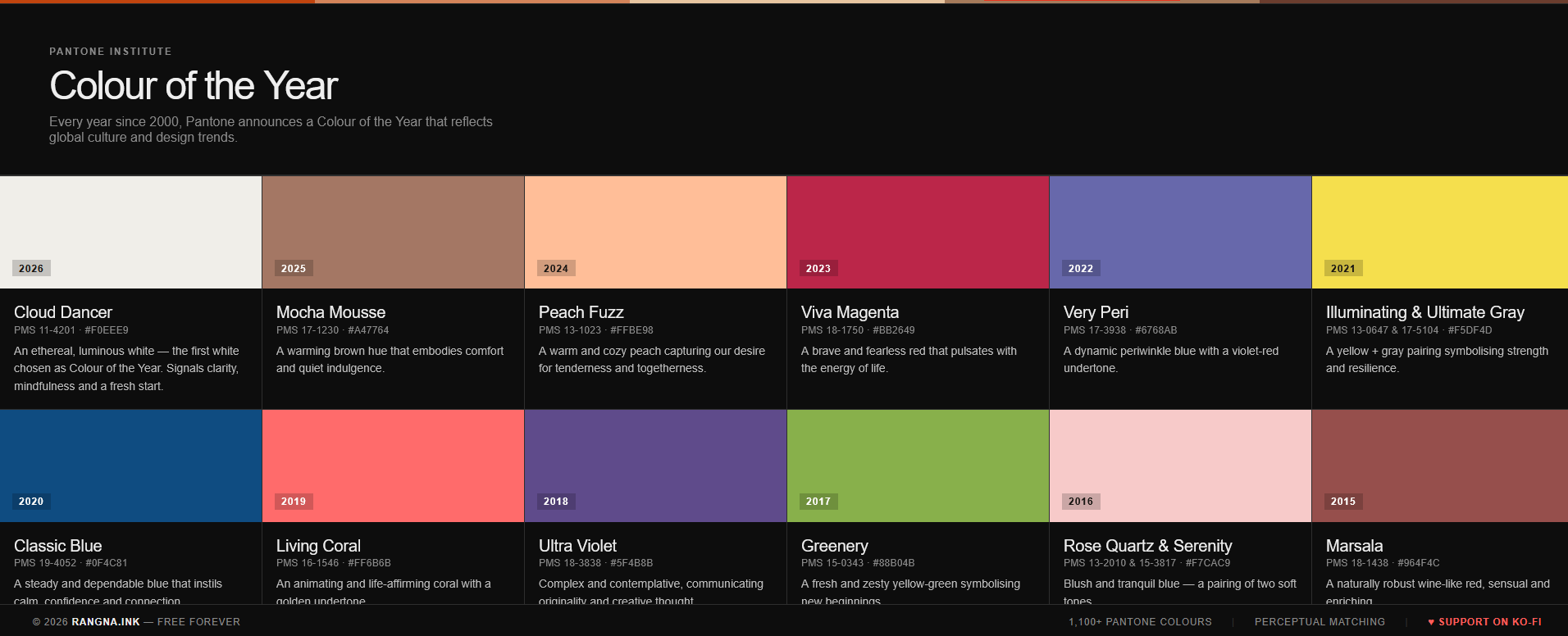Image resolution: width=1568 pixels, height=636 pixels.
Task: Click the Colour of the Year heading
Action: (x=194, y=85)
